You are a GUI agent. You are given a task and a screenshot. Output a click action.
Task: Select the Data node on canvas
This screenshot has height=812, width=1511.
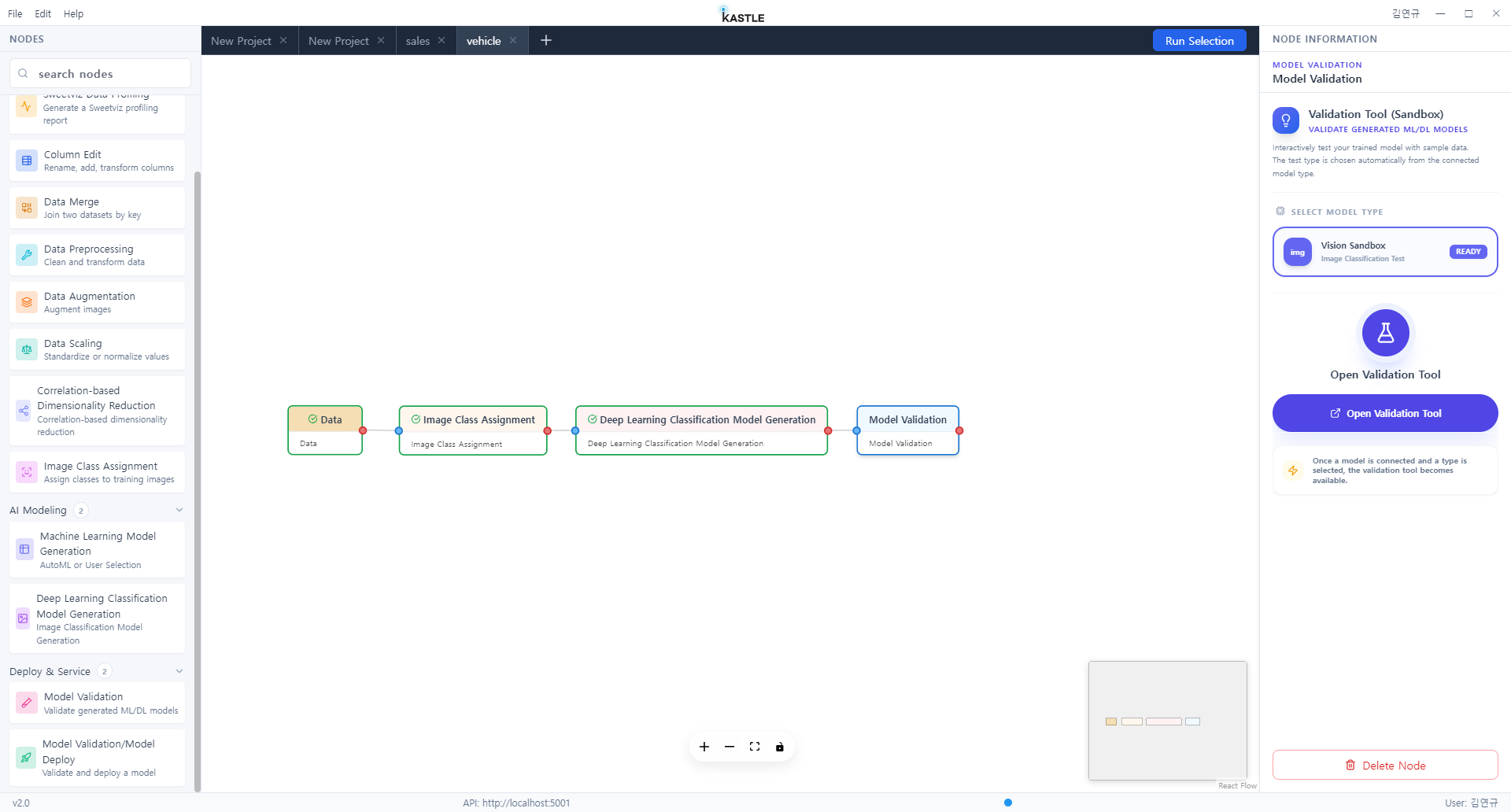coord(325,430)
